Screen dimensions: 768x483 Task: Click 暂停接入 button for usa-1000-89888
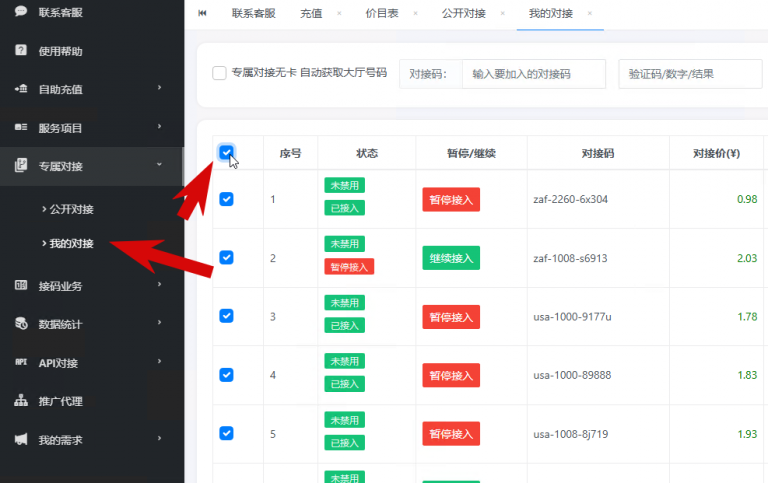click(451, 375)
